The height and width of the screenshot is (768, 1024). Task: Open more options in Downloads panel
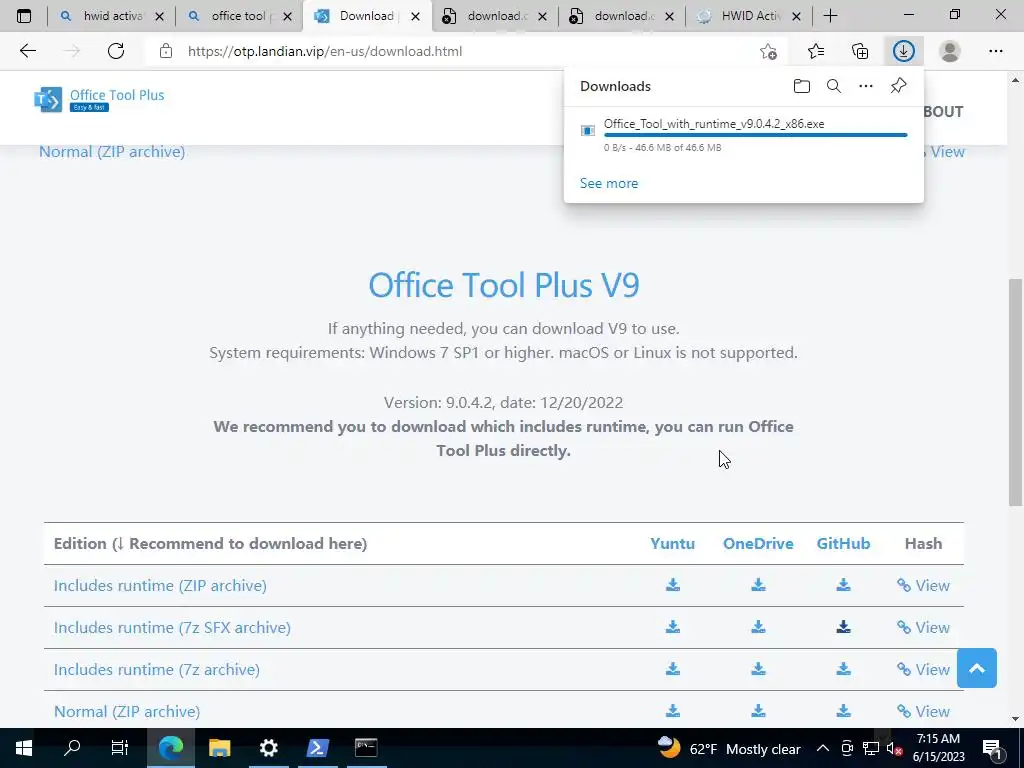pyautogui.click(x=865, y=86)
